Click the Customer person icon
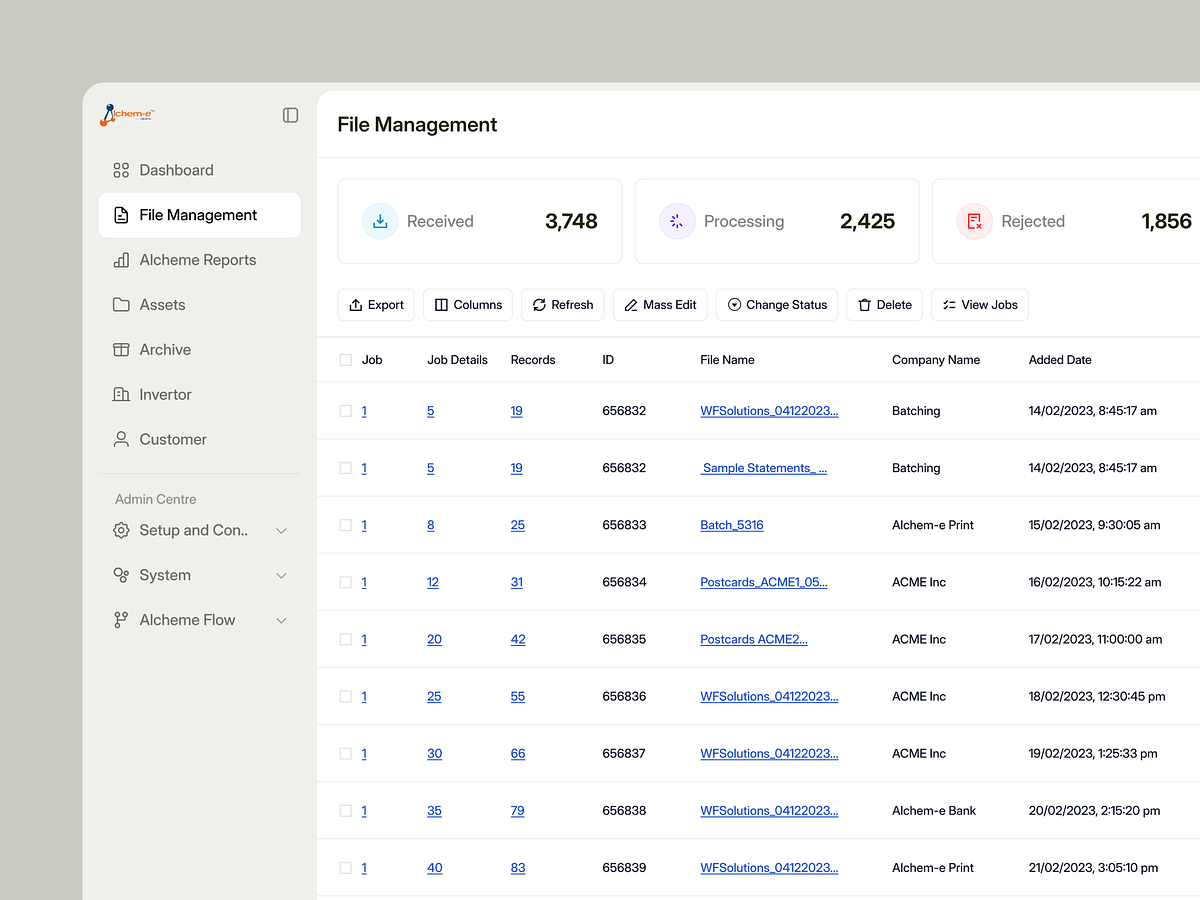Image resolution: width=1200 pixels, height=900 pixels. 121,439
